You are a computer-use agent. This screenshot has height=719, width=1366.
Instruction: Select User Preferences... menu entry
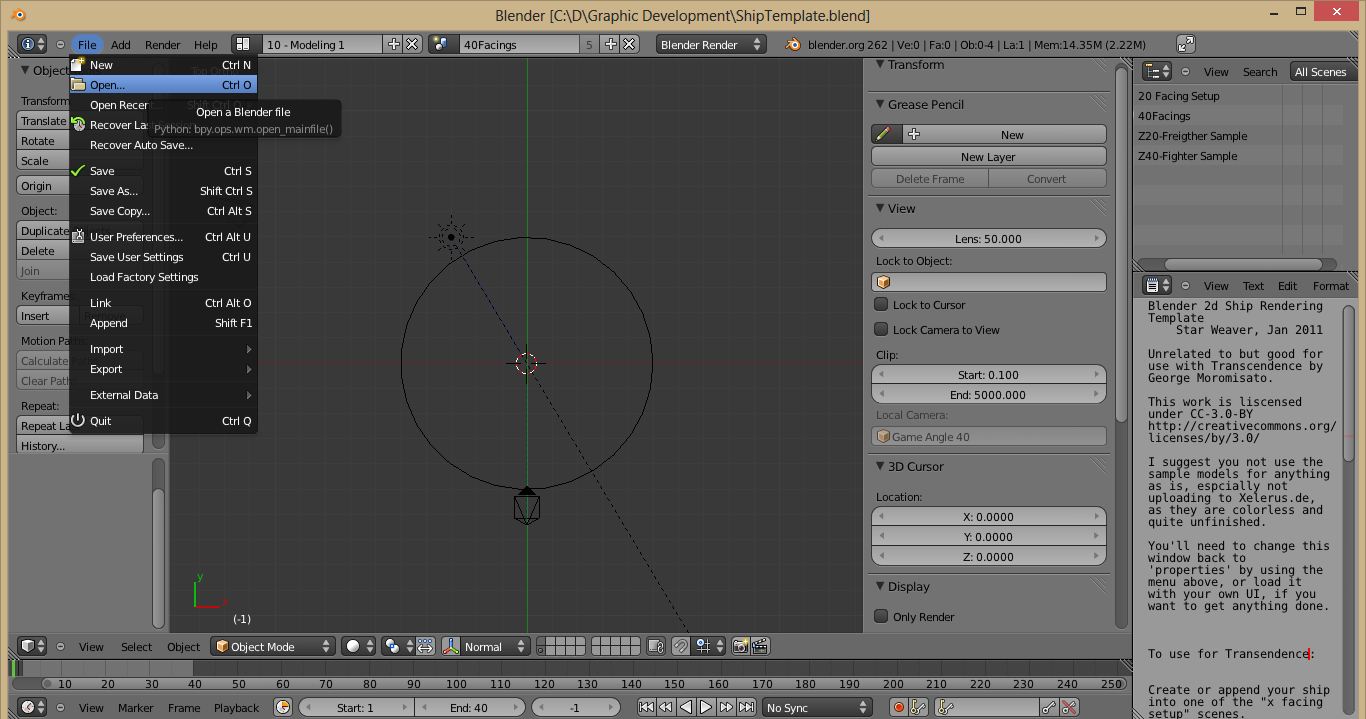[163, 237]
